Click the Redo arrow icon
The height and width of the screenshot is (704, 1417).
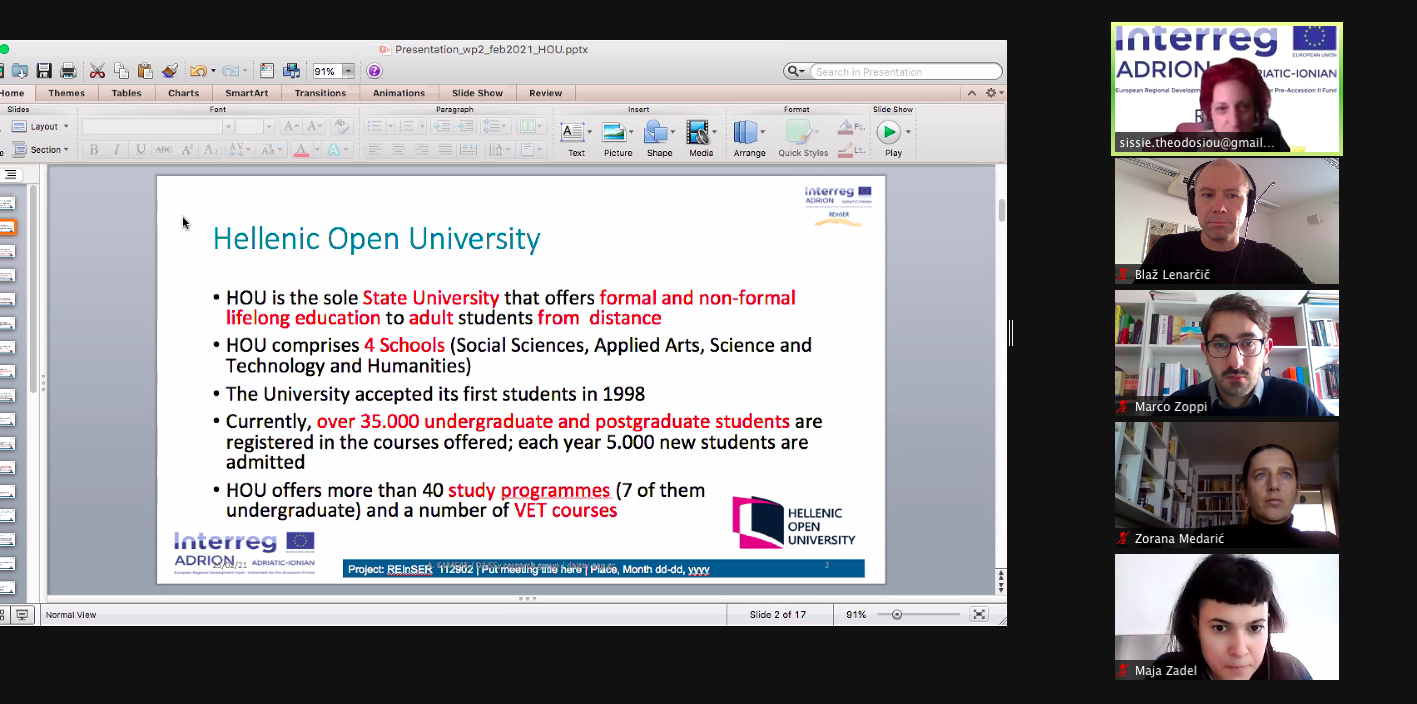pyautogui.click(x=230, y=71)
